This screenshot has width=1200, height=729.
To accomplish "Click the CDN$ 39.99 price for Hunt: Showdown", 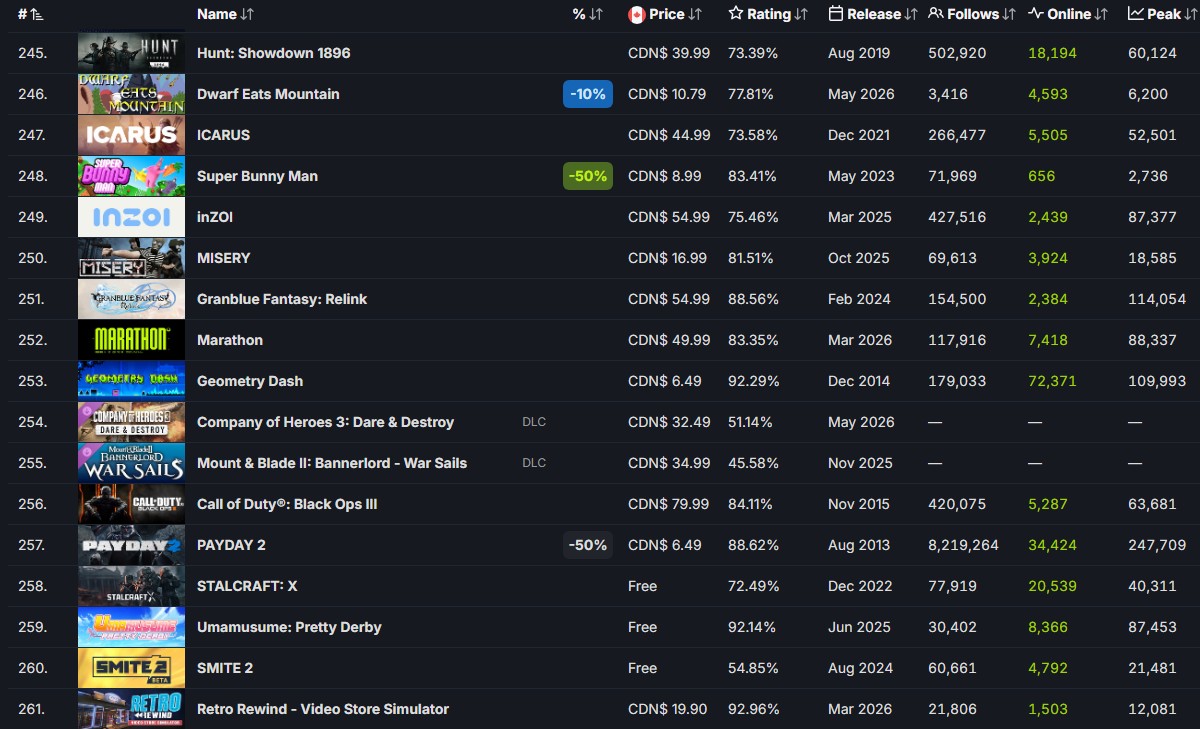I will tap(669, 53).
